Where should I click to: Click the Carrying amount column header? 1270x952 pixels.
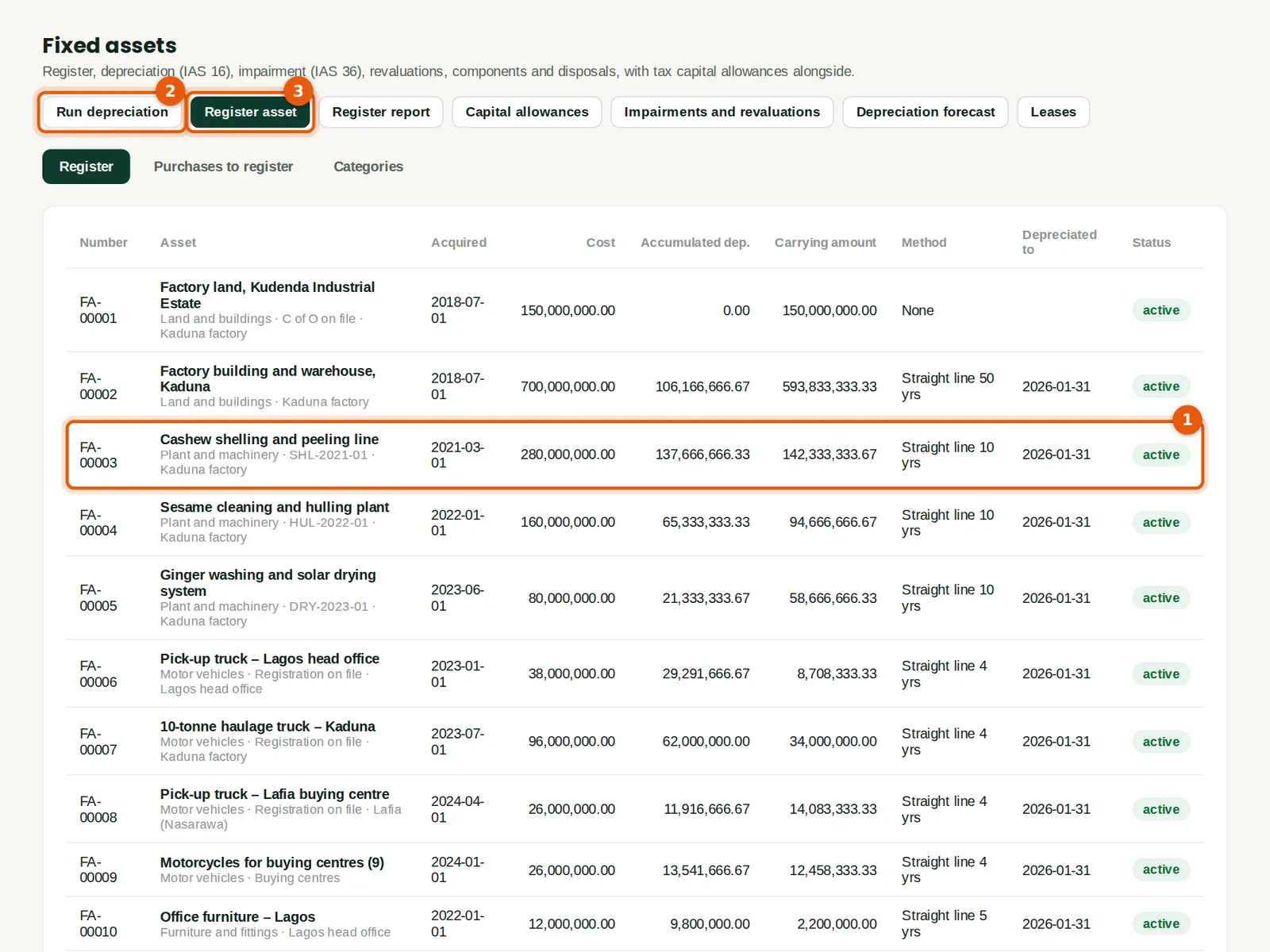(x=825, y=242)
